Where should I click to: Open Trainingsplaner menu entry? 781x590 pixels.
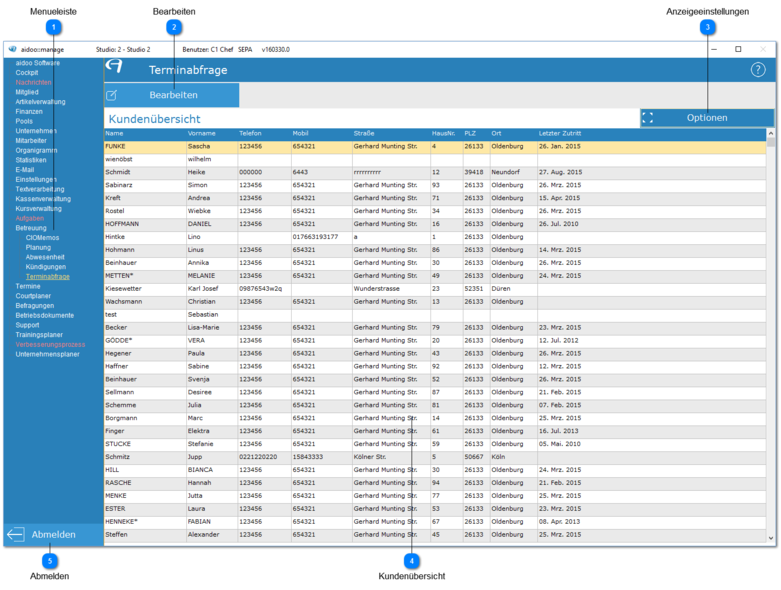click(39, 335)
